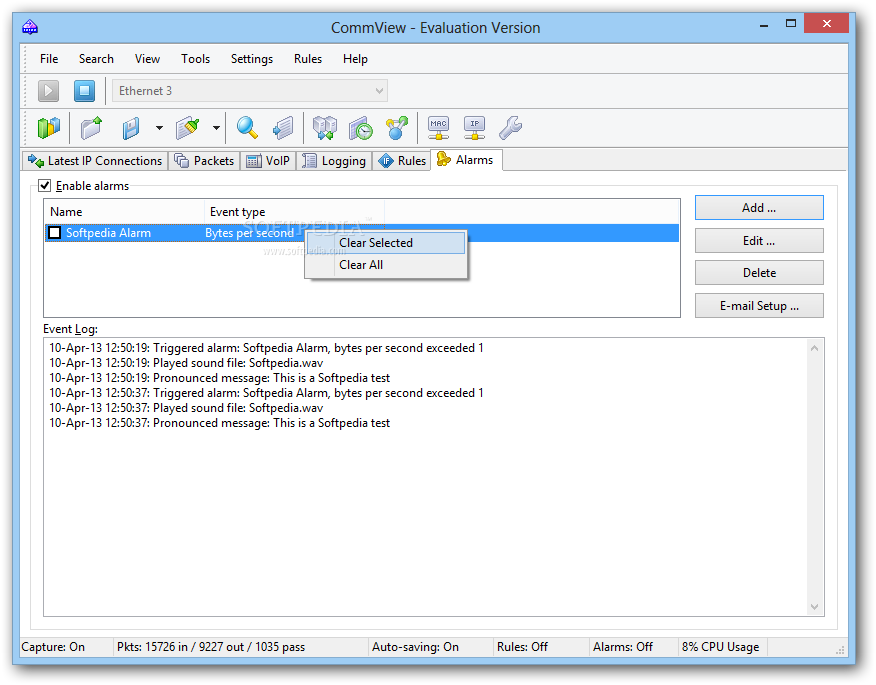The width and height of the screenshot is (876, 685).
Task: Click the open capture folder icon
Action: pos(92,128)
